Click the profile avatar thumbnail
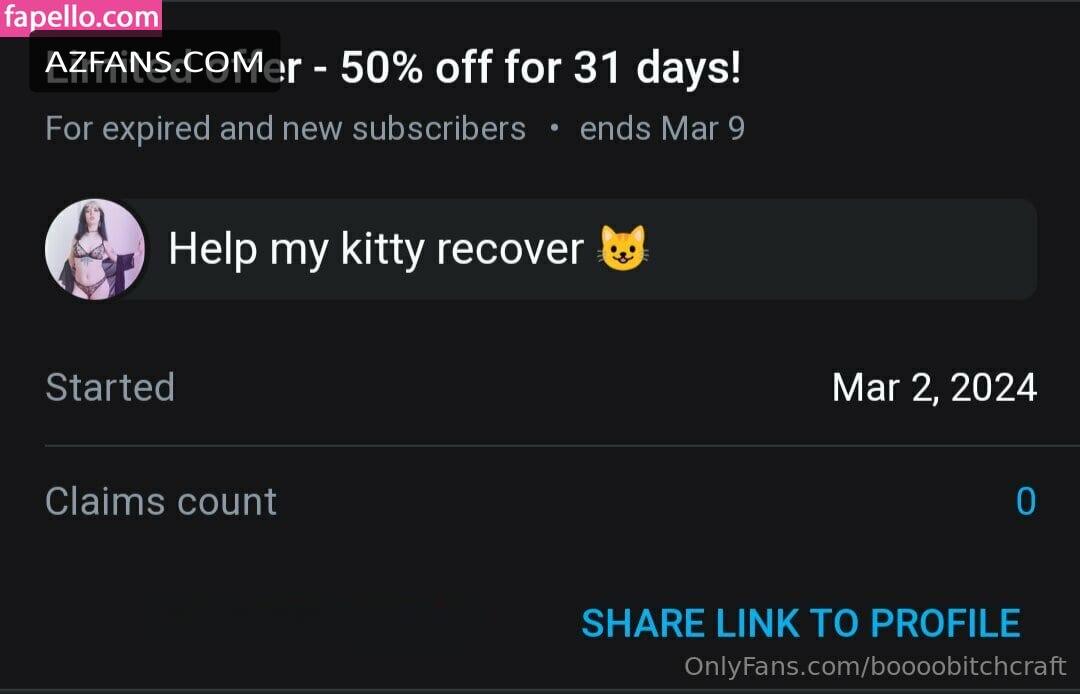This screenshot has height=694, width=1080. [x=95, y=249]
